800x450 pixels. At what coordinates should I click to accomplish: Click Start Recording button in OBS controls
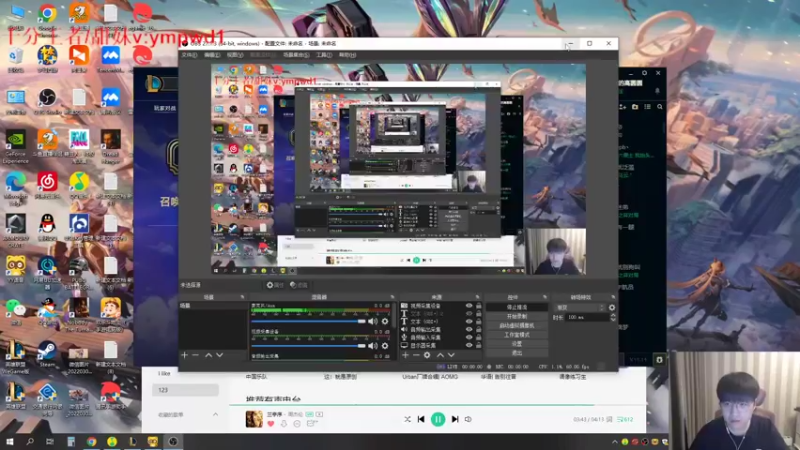tap(517, 316)
